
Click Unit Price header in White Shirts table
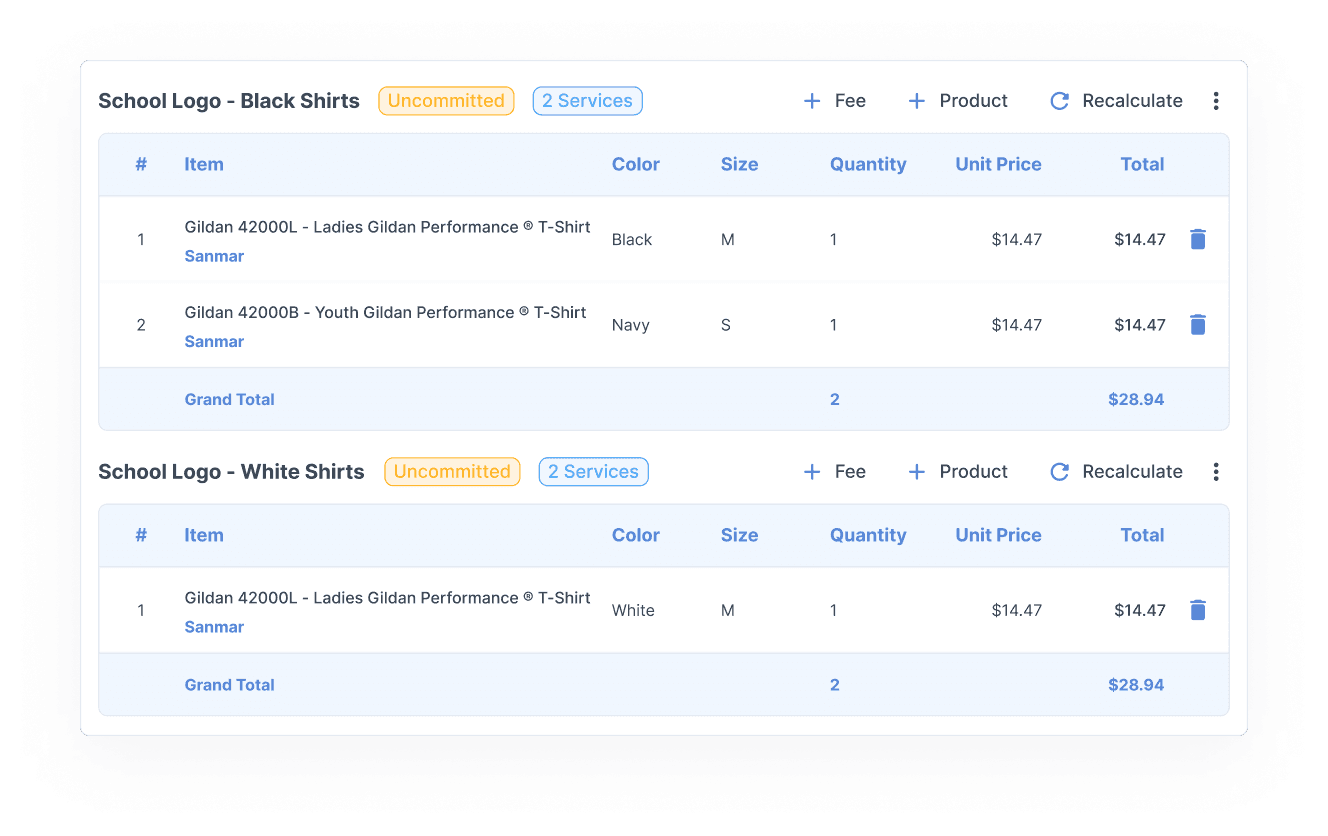pos(997,536)
